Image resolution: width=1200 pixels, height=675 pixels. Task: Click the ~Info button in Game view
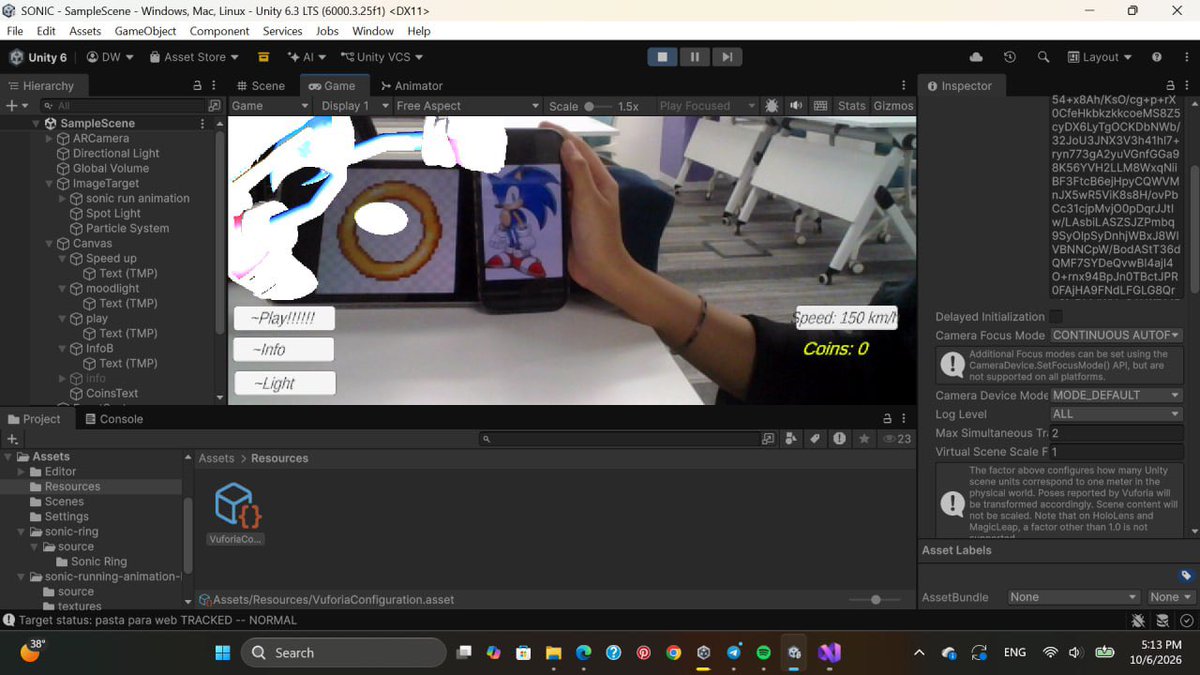tap(284, 350)
